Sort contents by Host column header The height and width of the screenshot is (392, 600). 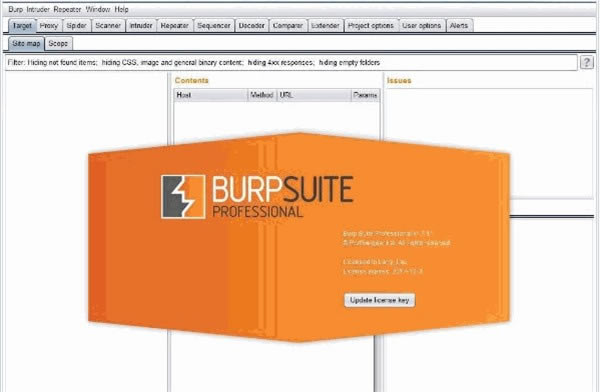click(x=211, y=95)
